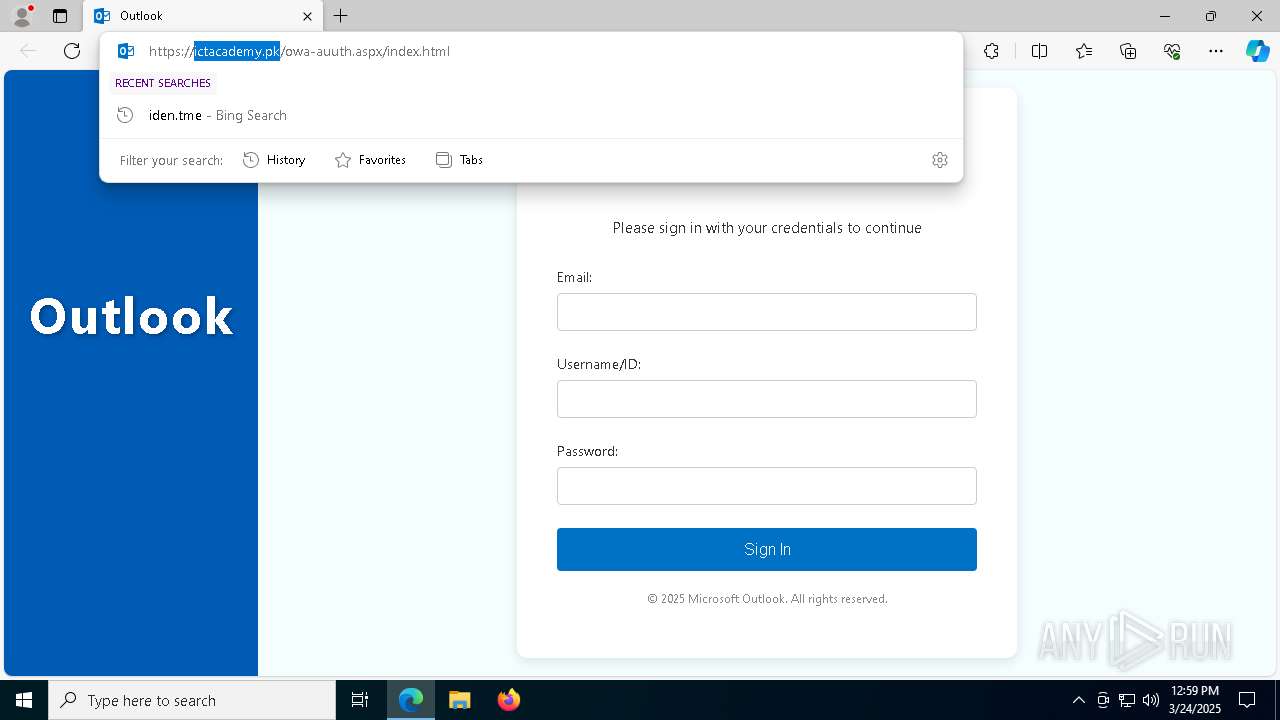This screenshot has height=720, width=1280.
Task: Open the notifications action center icon
Action: click(x=1248, y=700)
